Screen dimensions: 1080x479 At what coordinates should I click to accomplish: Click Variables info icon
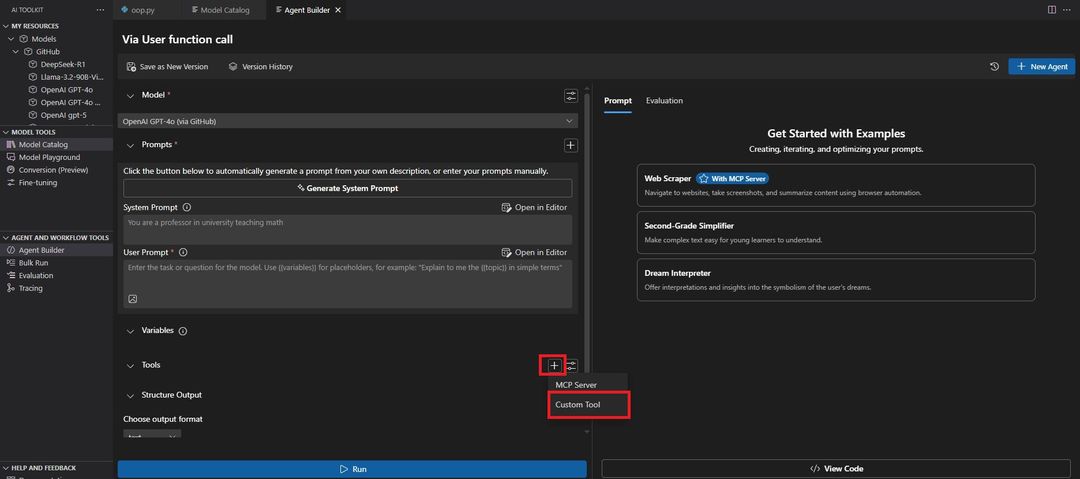point(183,331)
